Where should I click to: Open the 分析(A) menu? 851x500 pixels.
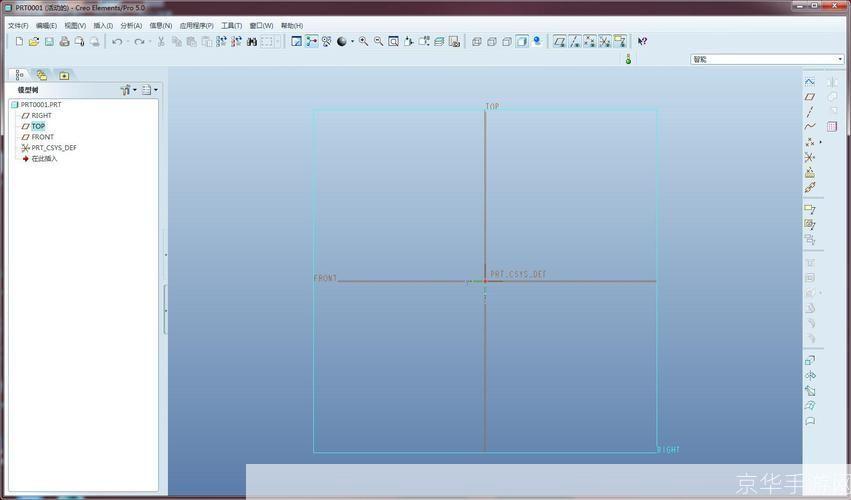pos(131,25)
